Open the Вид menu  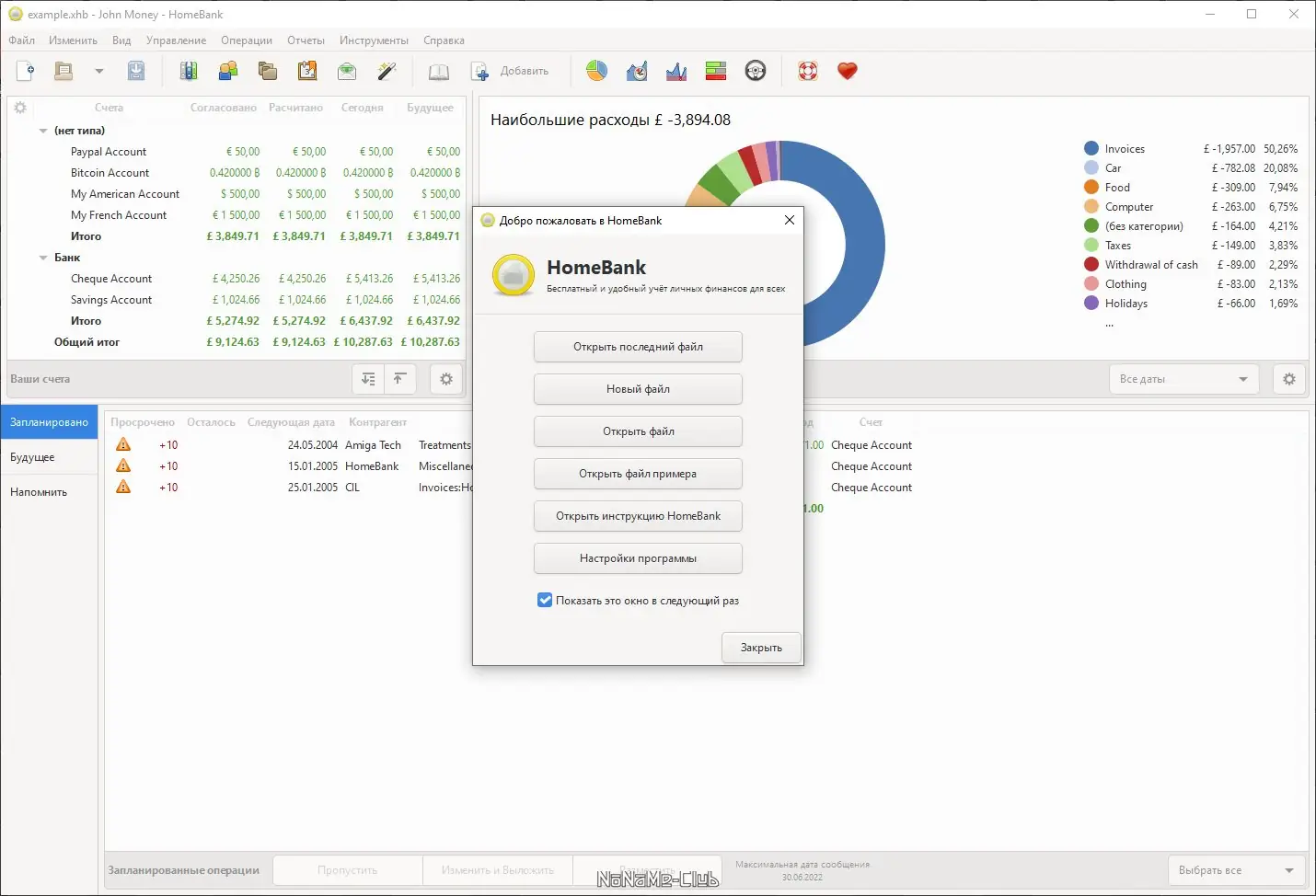(x=121, y=40)
